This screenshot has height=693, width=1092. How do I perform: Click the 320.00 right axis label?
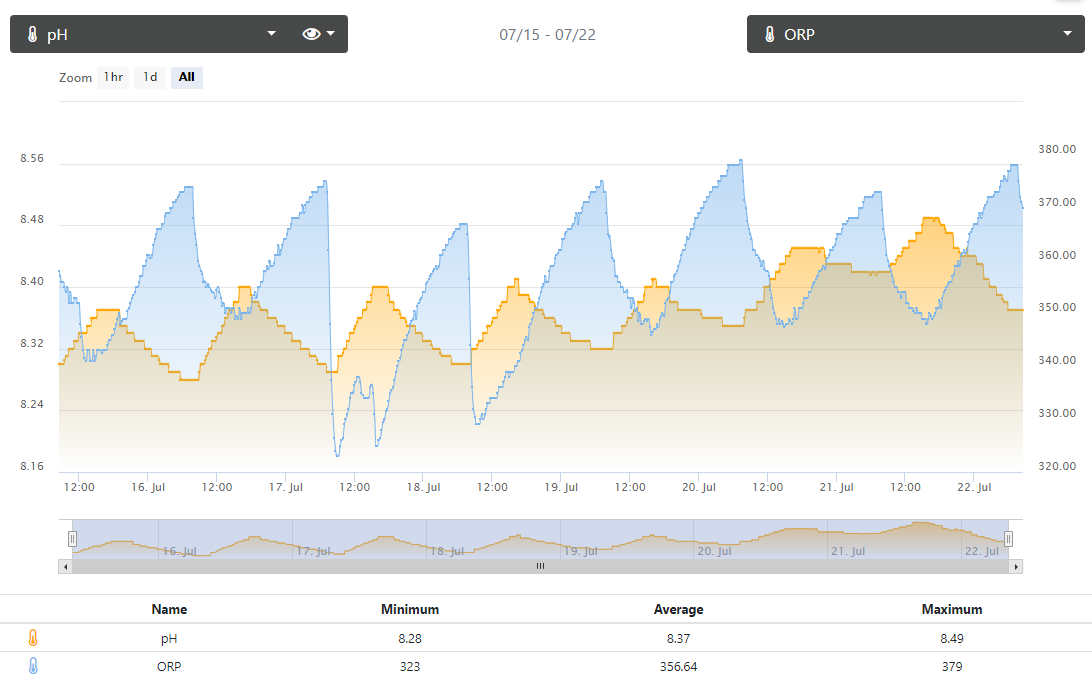tap(1057, 466)
